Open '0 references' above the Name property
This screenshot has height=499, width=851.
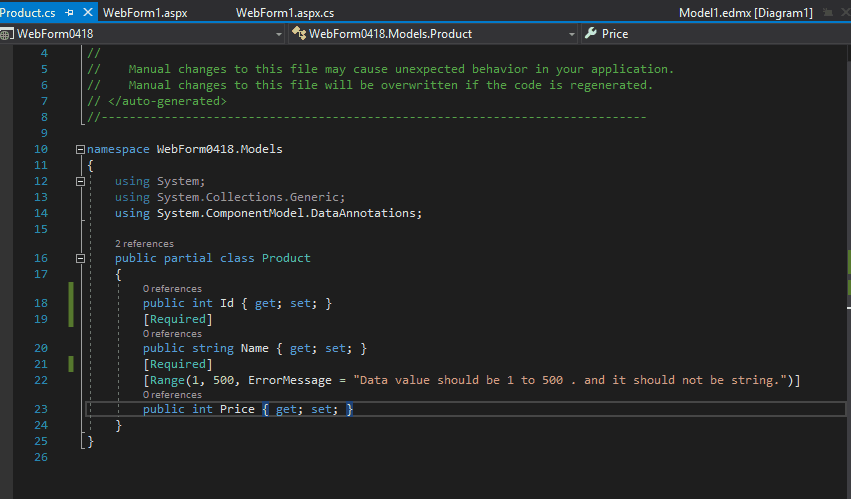(172, 334)
